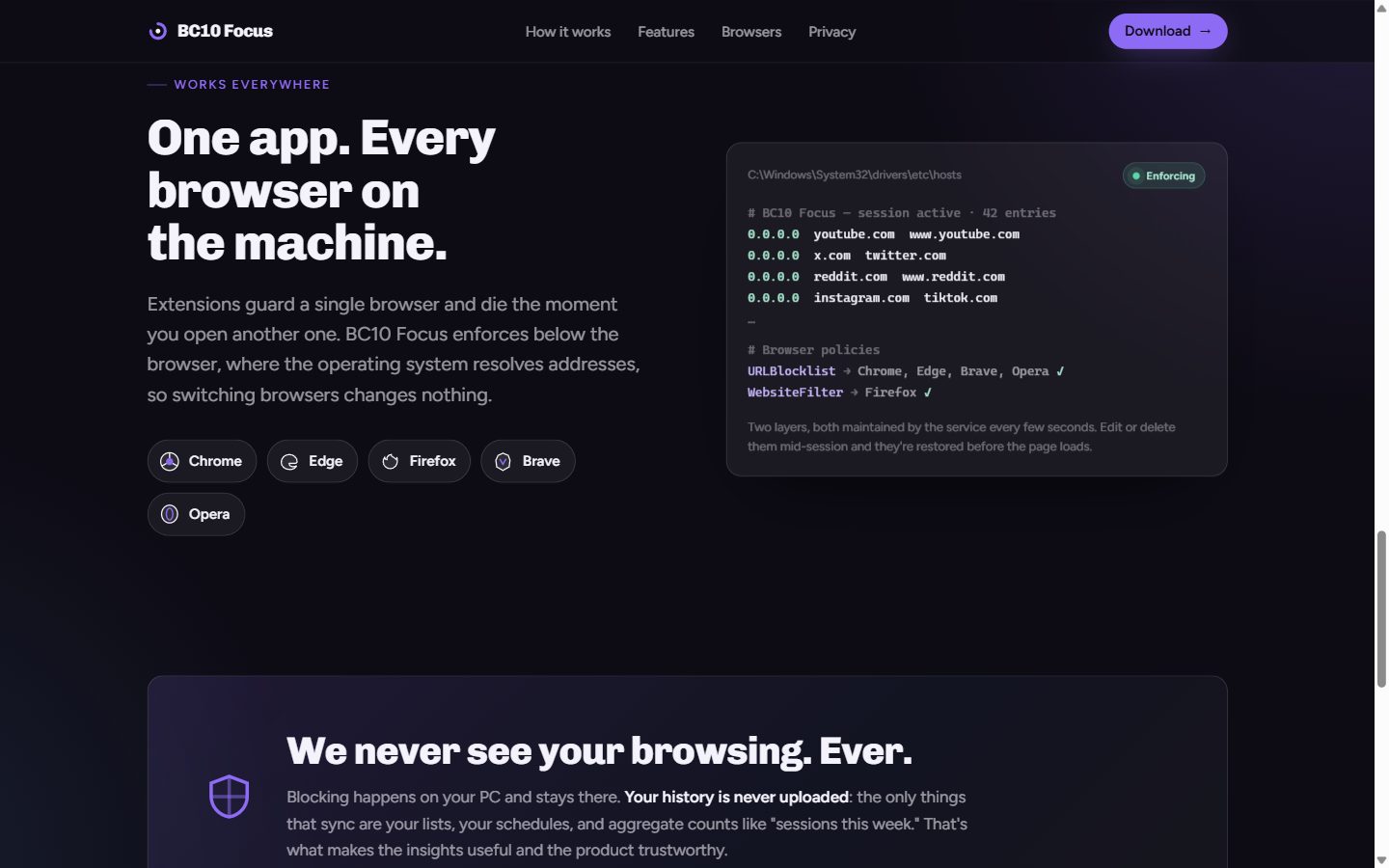The image size is (1389, 868).
Task: Click the hosts file path text
Action: pyautogui.click(x=854, y=175)
